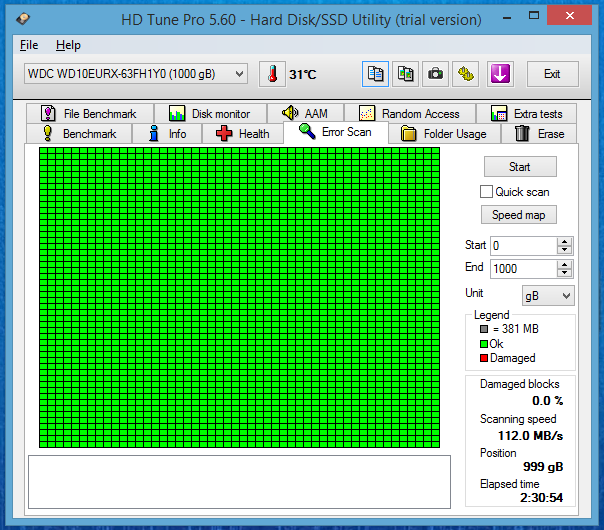
Task: Open the Unit gB dropdown
Action: (x=548, y=295)
